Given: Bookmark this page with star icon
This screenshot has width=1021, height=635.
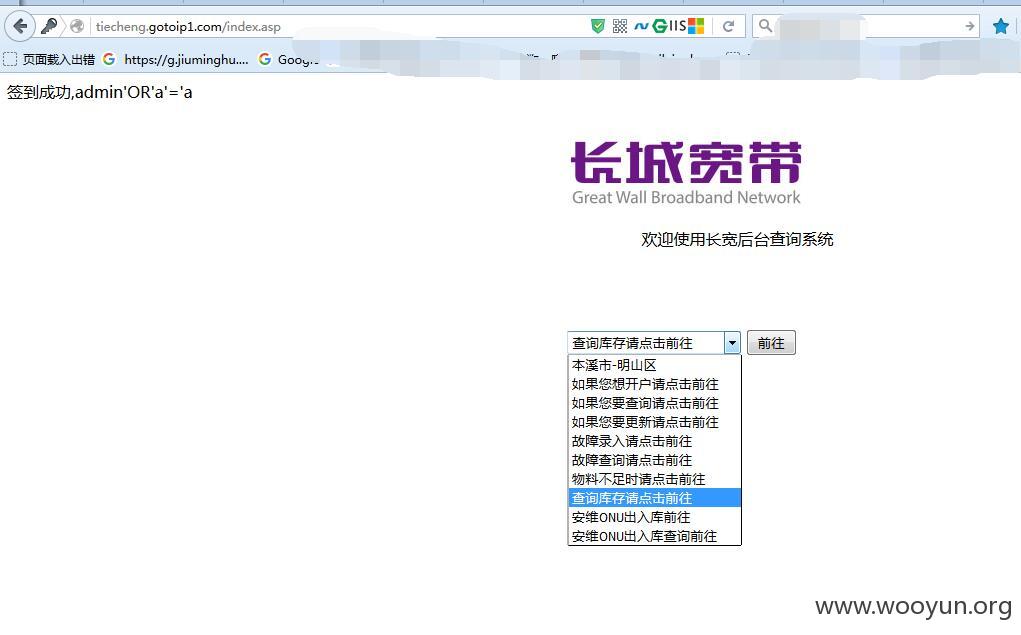Looking at the screenshot, I should coord(1001,26).
